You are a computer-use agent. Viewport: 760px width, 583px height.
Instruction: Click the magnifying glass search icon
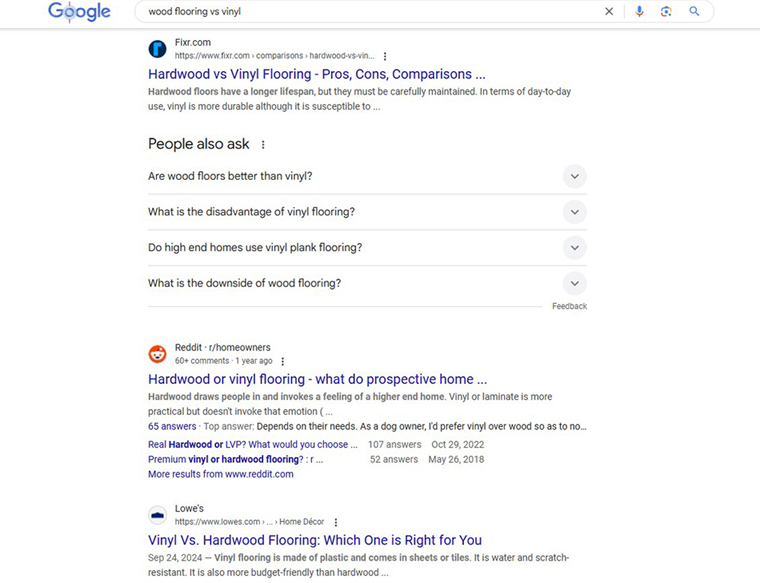(x=694, y=11)
